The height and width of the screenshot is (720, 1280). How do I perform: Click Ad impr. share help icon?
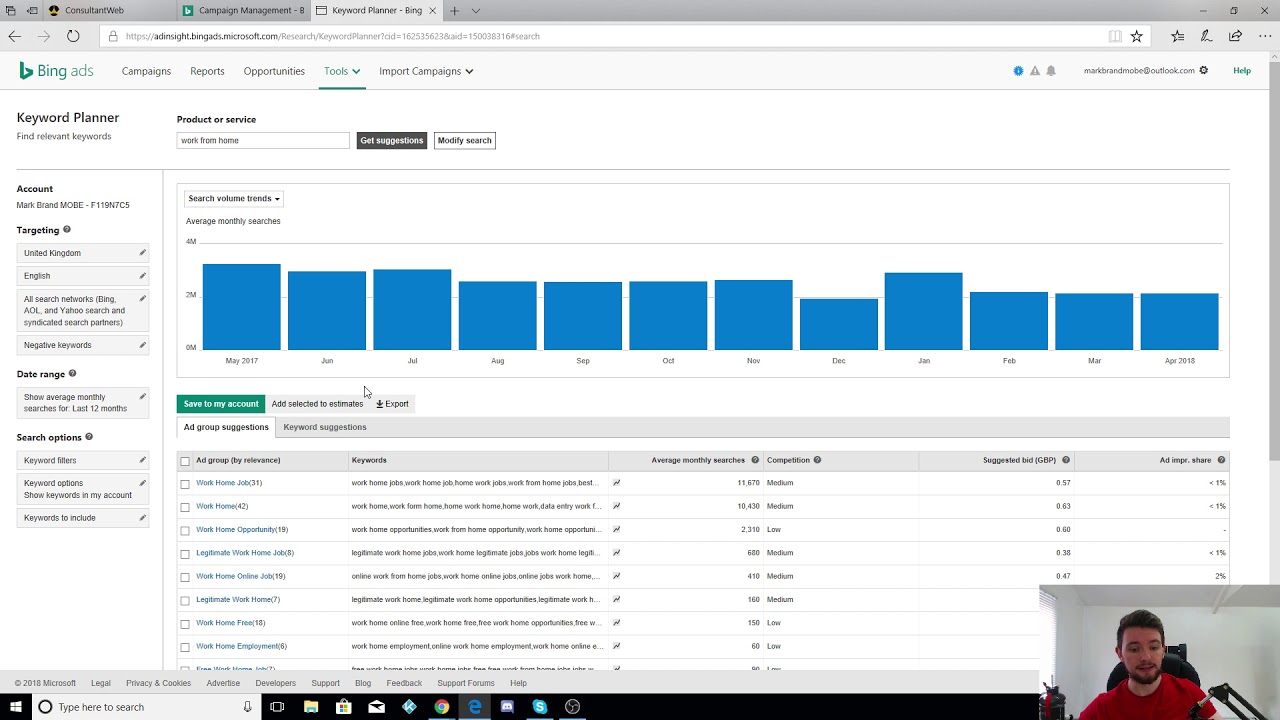[x=1221, y=460]
